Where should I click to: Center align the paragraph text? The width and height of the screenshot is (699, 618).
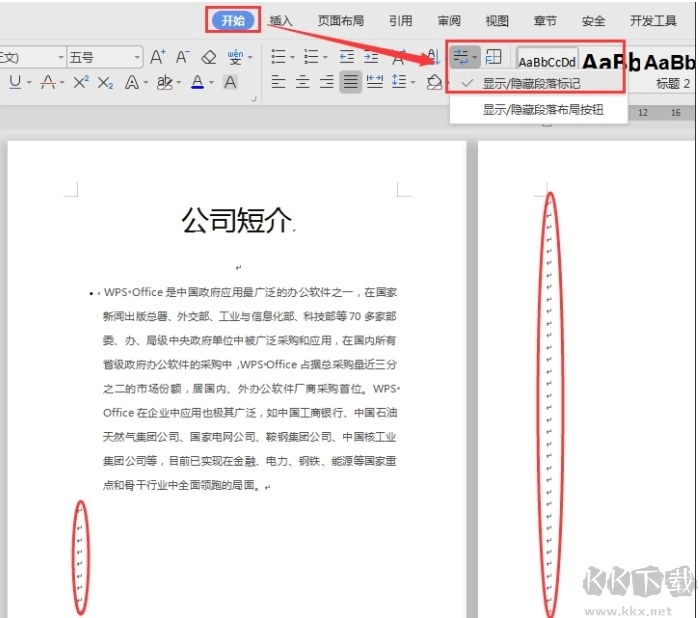click(302, 83)
